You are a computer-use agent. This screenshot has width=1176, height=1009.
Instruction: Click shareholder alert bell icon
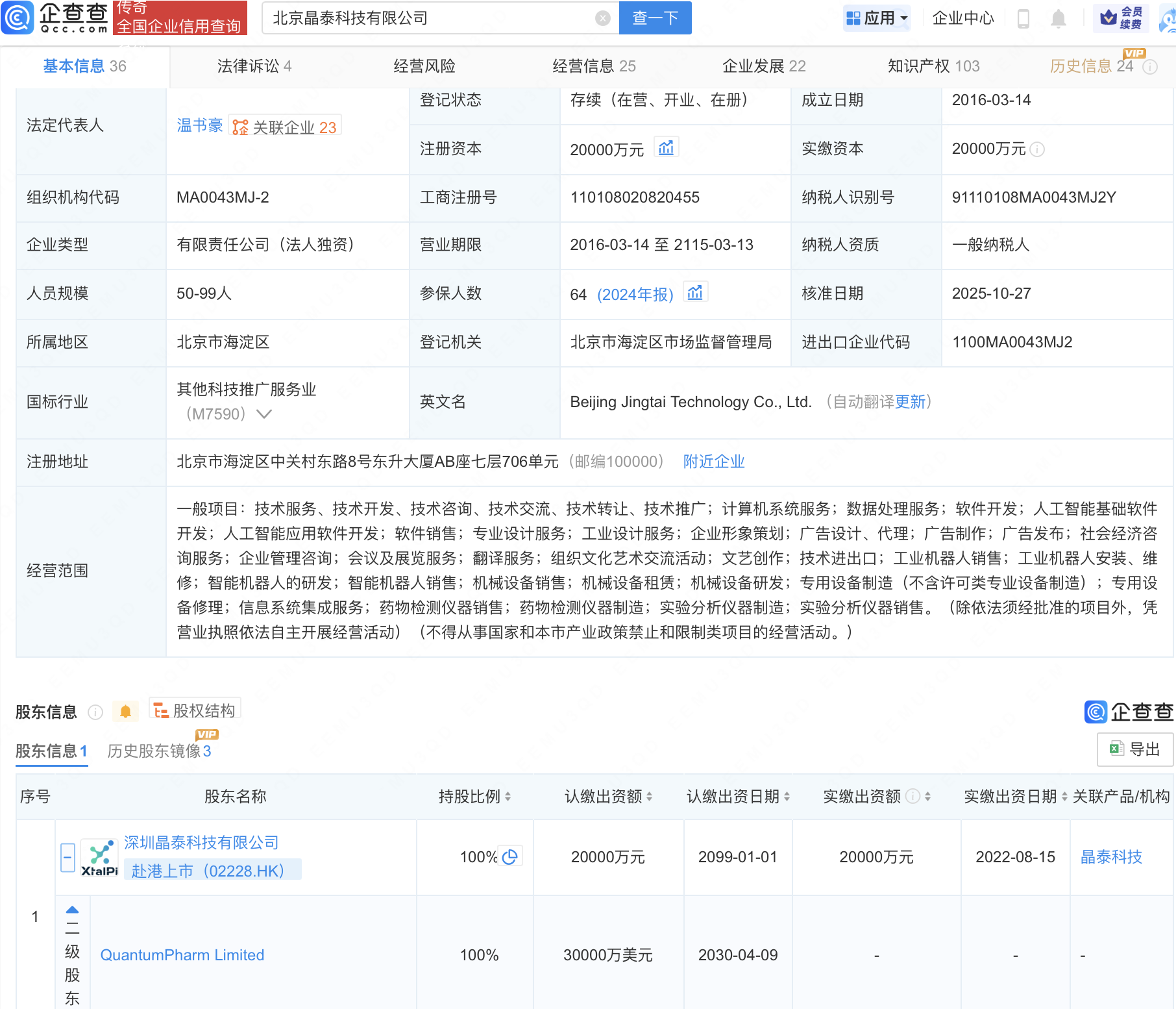tap(125, 712)
